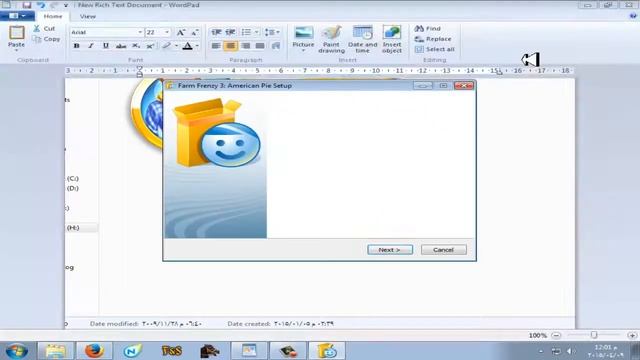Open the list style dropdown arrow
This screenshot has width=640, height=360.
click(x=256, y=32)
